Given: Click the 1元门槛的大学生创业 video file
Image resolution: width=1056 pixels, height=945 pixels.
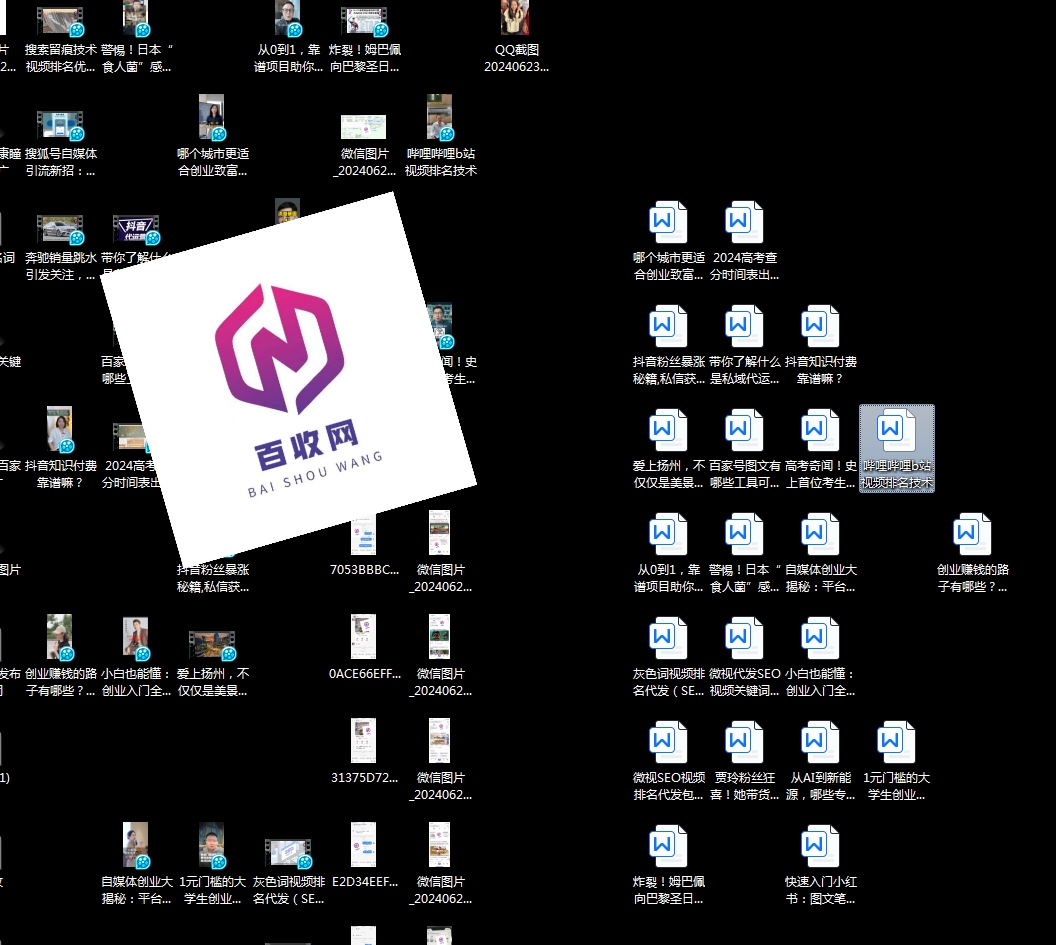Looking at the screenshot, I should (212, 865).
